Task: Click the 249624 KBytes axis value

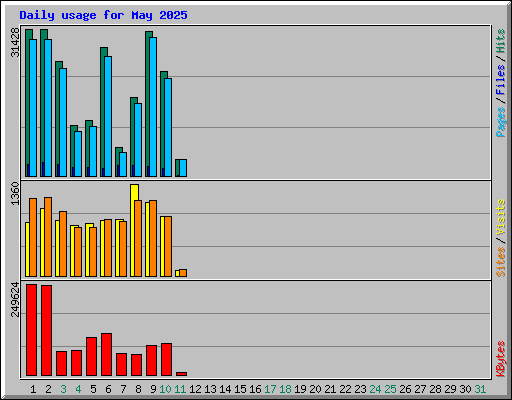Action: pyautogui.click(x=15, y=300)
